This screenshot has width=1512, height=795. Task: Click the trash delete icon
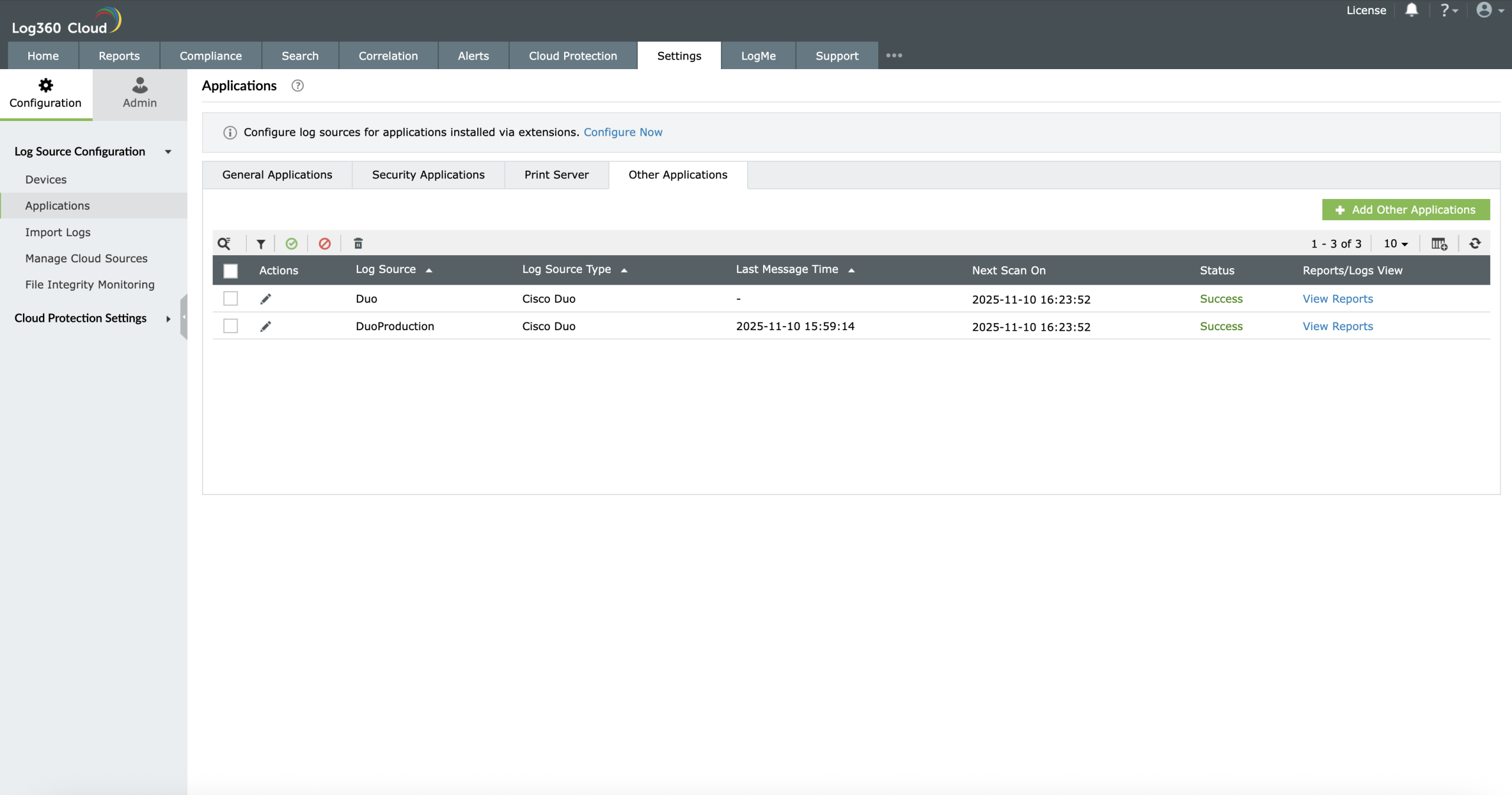(x=358, y=243)
